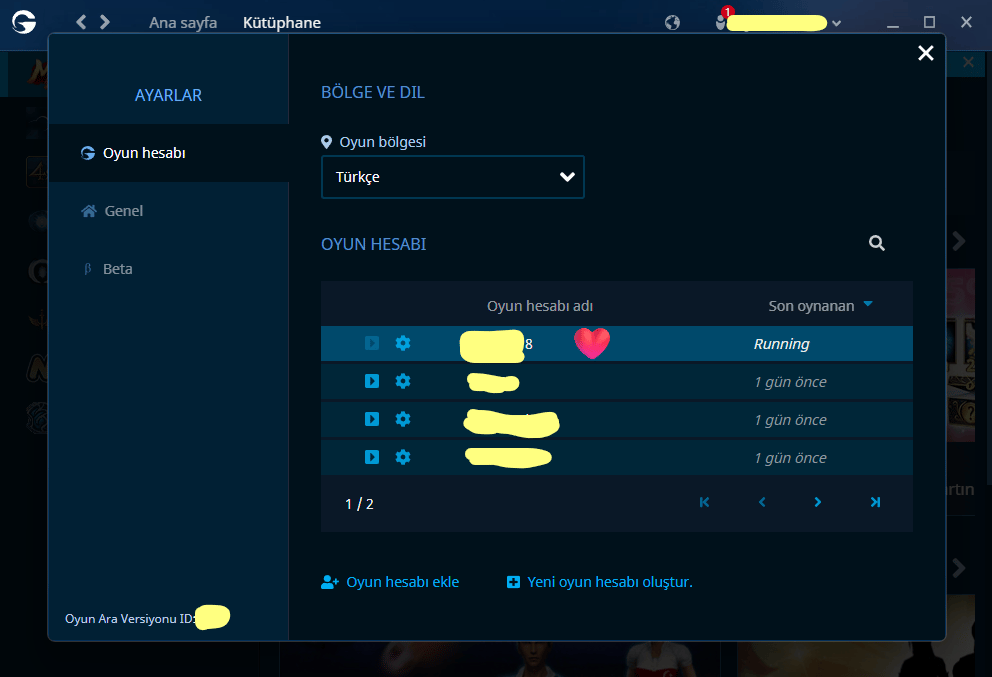Click the heart favorite icon on Running row
Screen dimensions: 992x677
tap(592, 343)
